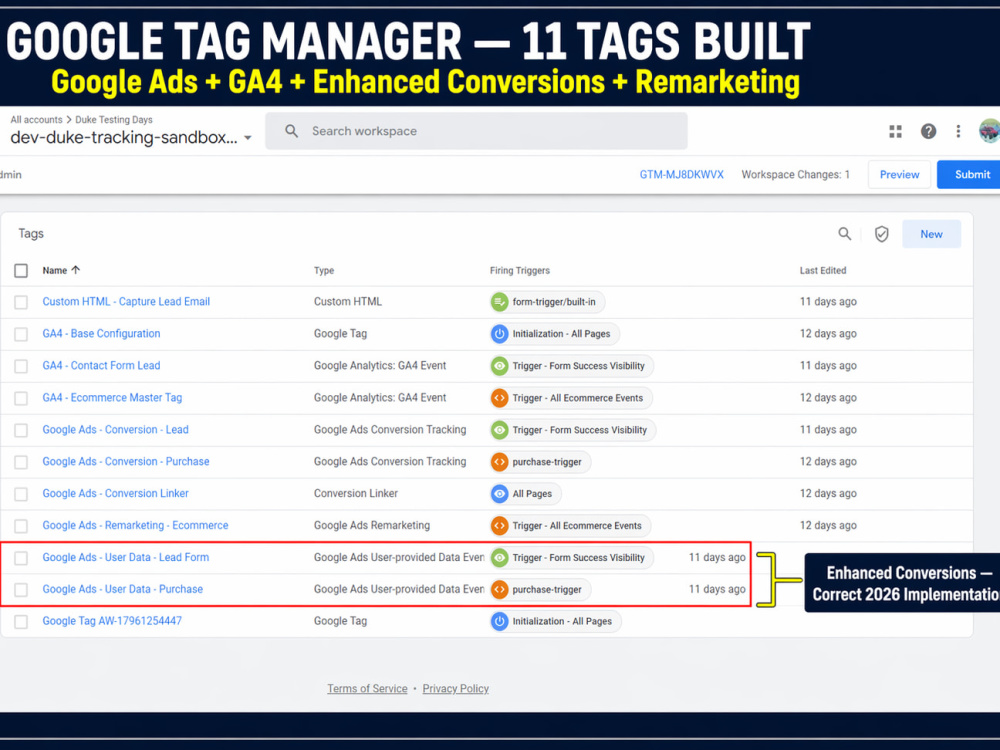
Task: Sort by the Name column header
Action: (x=55, y=270)
